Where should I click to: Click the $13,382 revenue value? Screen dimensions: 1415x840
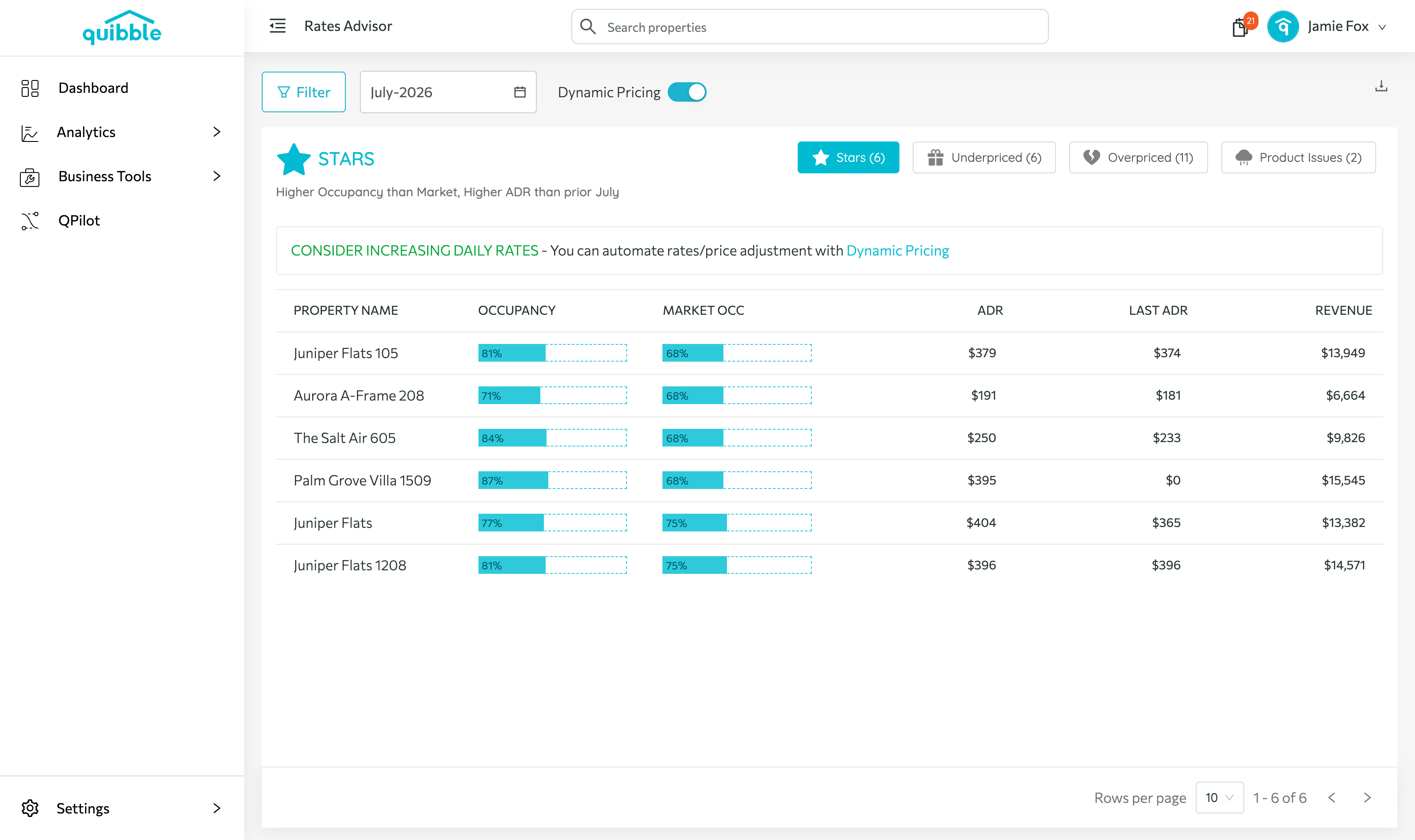click(x=1343, y=523)
